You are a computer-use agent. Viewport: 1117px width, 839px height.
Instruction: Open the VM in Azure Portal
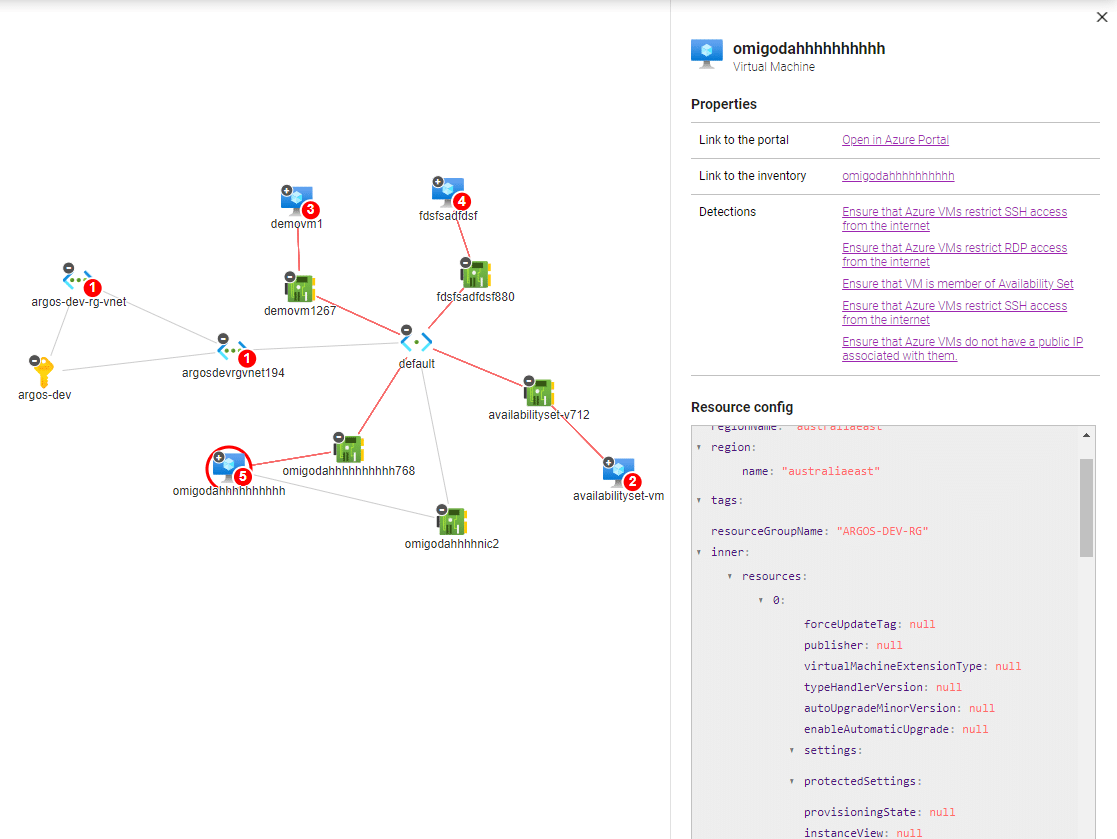click(x=894, y=139)
